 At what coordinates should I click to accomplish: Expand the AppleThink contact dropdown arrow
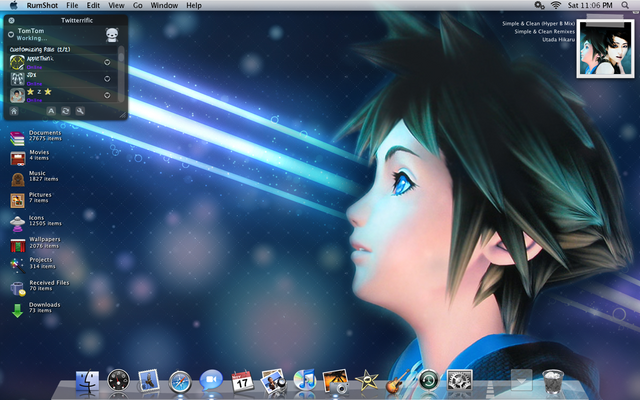click(x=107, y=62)
